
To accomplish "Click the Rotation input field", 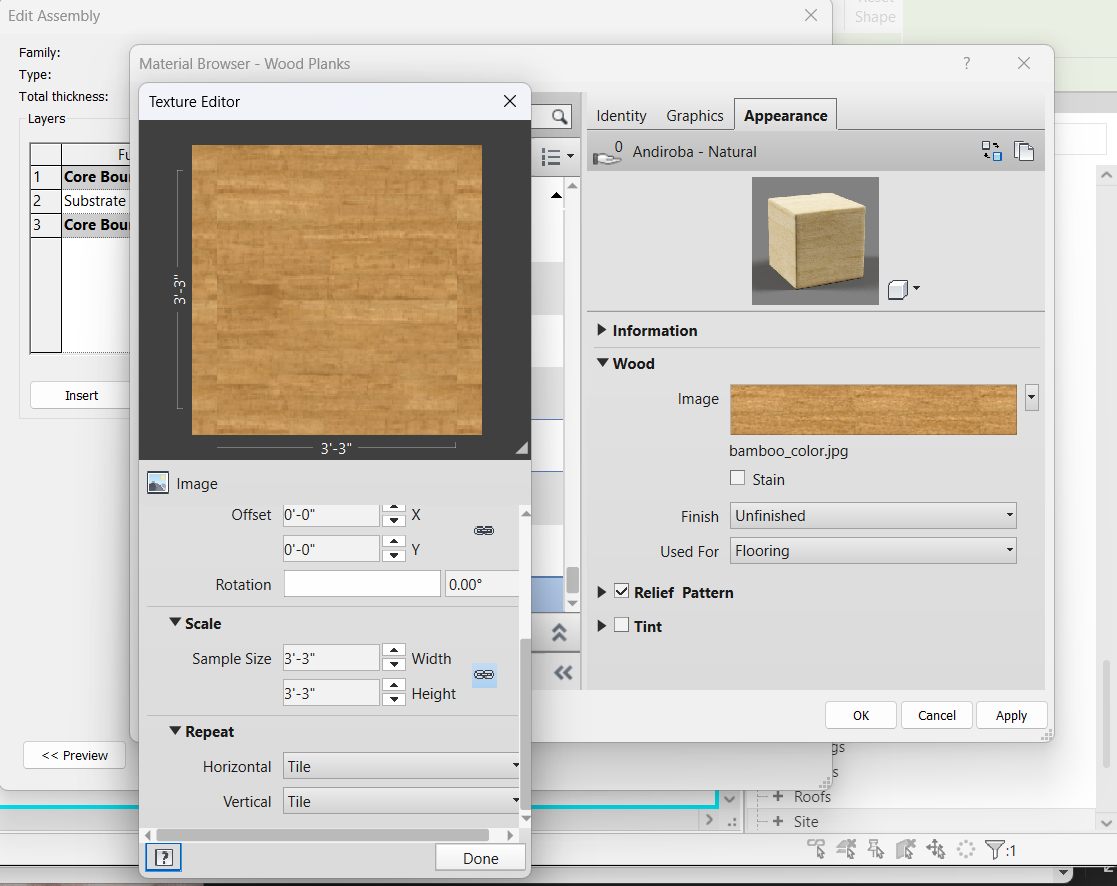I will 362,583.
